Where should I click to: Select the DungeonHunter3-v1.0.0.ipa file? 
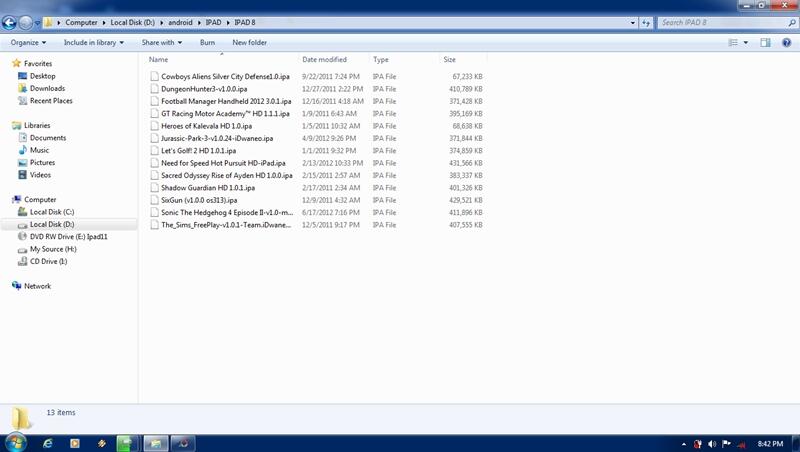point(204,89)
